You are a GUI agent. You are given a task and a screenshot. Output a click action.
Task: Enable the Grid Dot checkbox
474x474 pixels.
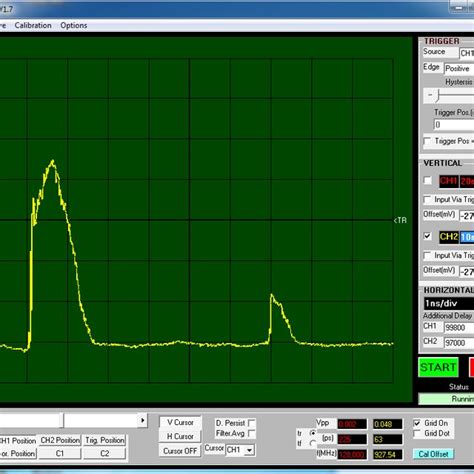pos(417,434)
